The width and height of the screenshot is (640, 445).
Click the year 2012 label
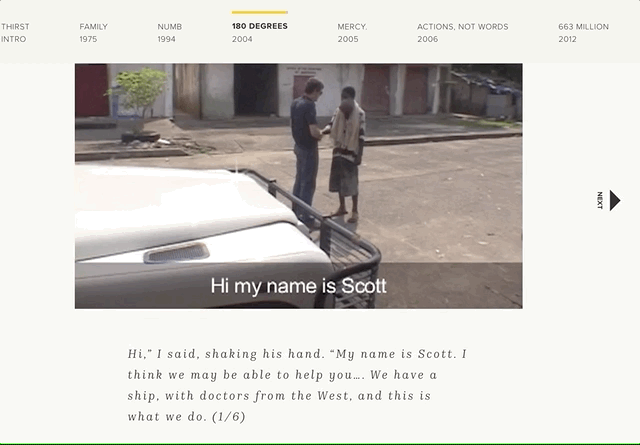pyautogui.click(x=567, y=39)
